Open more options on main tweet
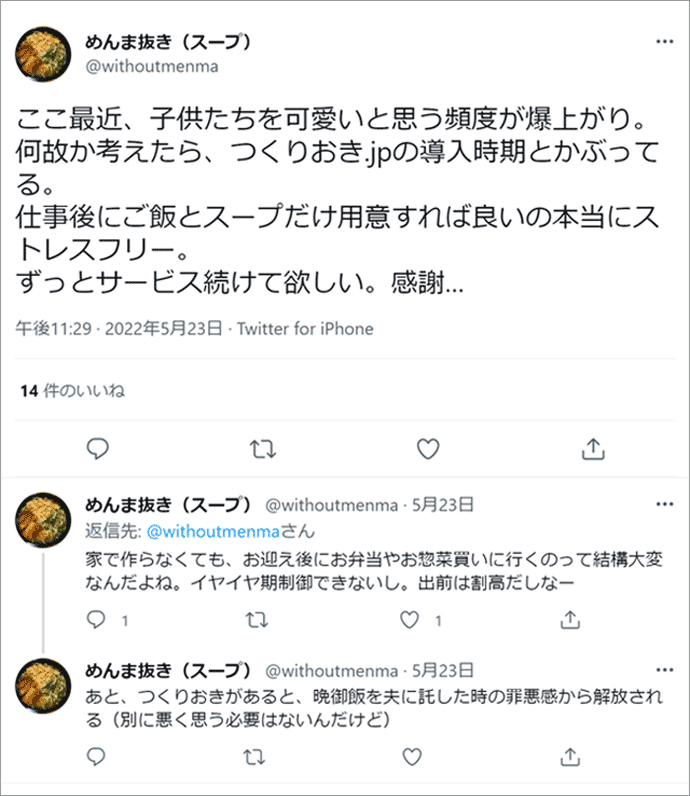The width and height of the screenshot is (690, 796). tap(664, 43)
